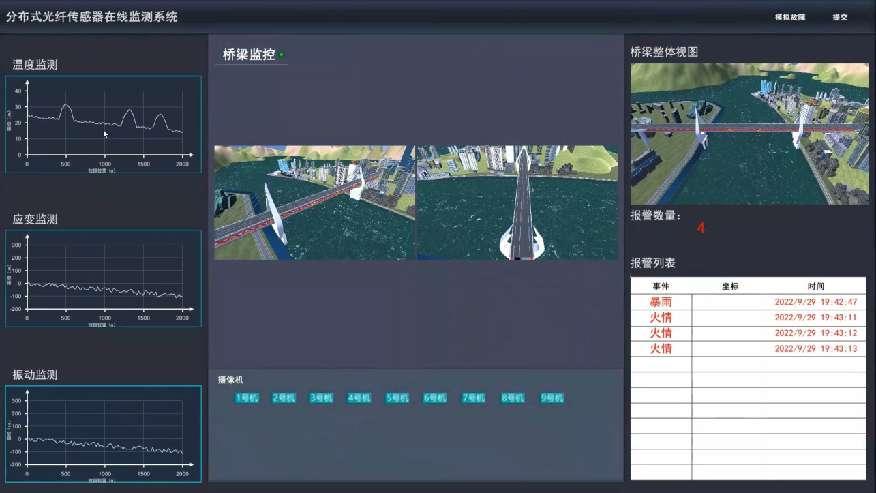This screenshot has width=876, height=493.
Task: Click the right bridge deck camera view
Action: [515, 203]
